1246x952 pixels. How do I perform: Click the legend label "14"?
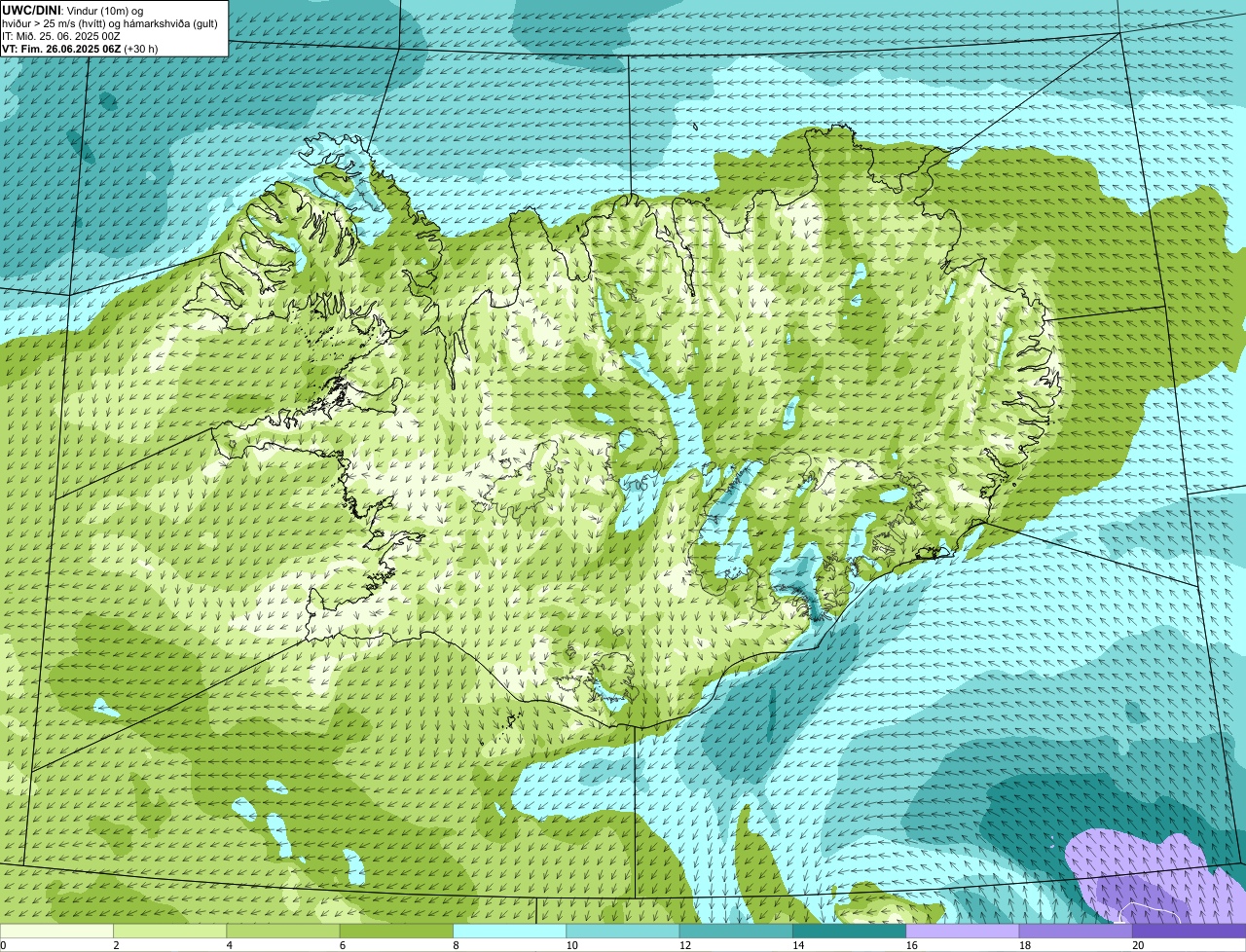pos(797,945)
